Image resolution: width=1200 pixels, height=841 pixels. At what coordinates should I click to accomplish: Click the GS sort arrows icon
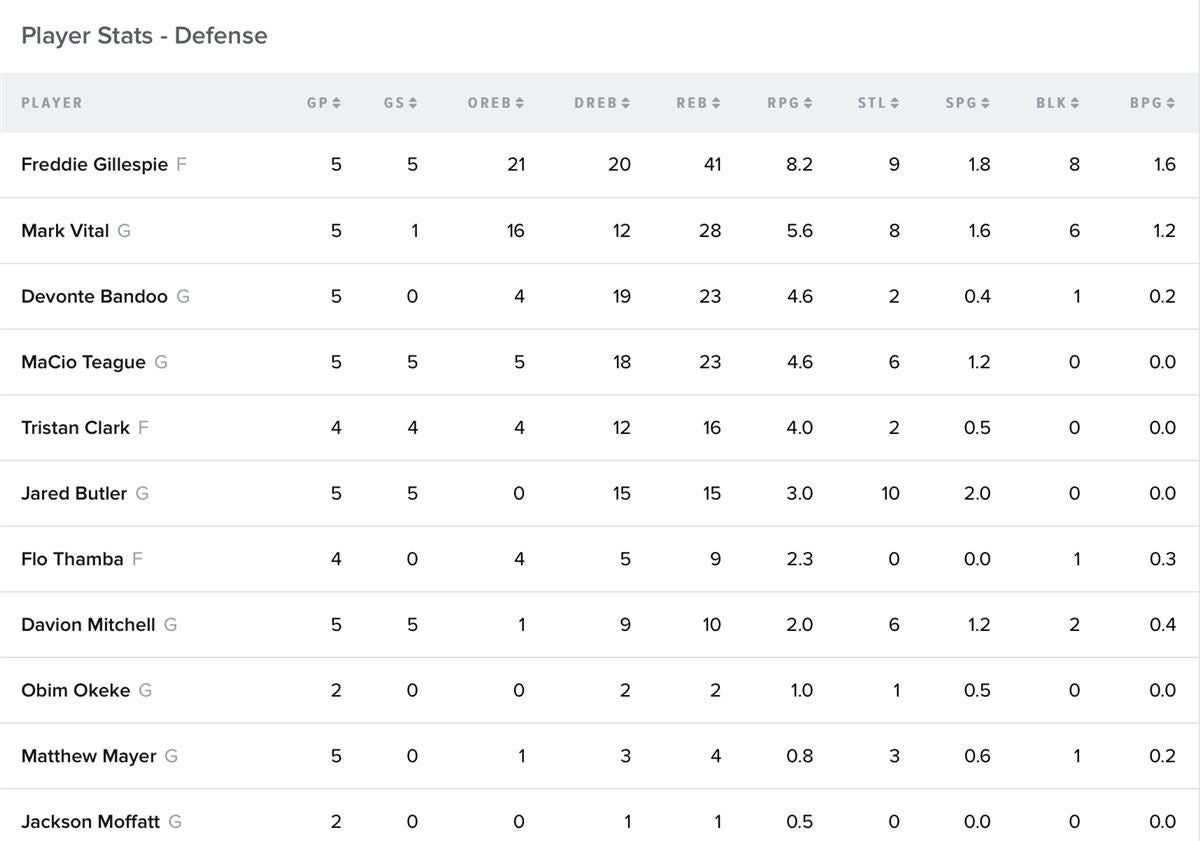click(x=414, y=103)
